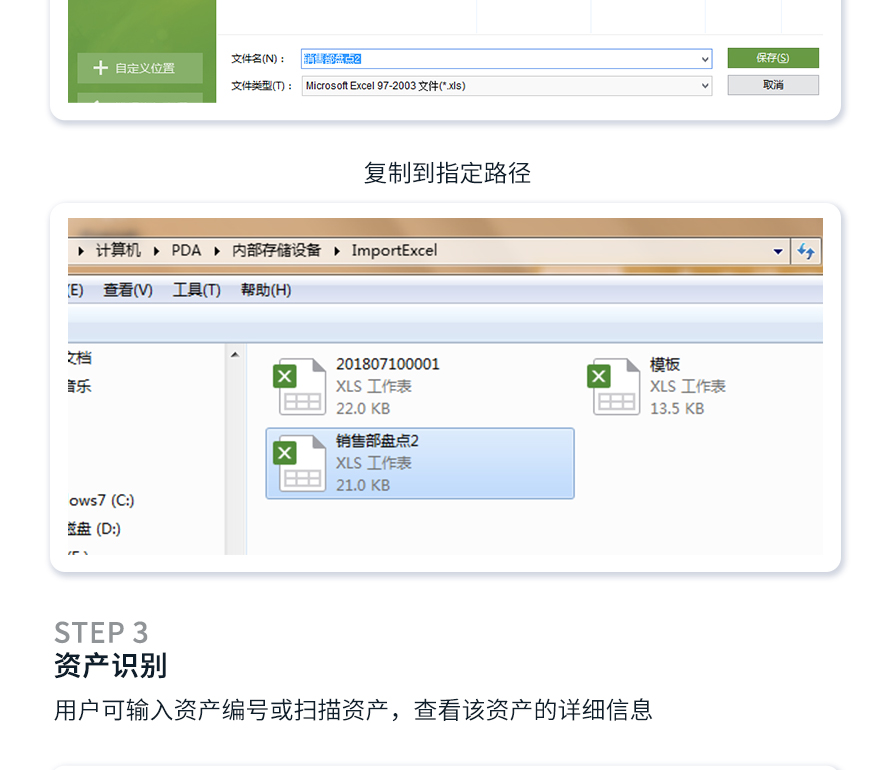Click the plus icon beside 自定义位置
890x770 pixels.
(100, 68)
